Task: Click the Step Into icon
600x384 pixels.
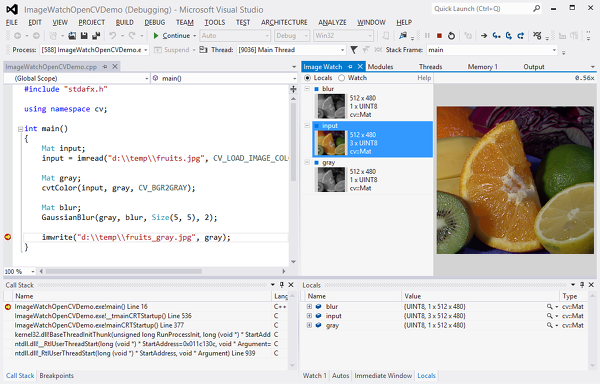Action: (x=496, y=36)
